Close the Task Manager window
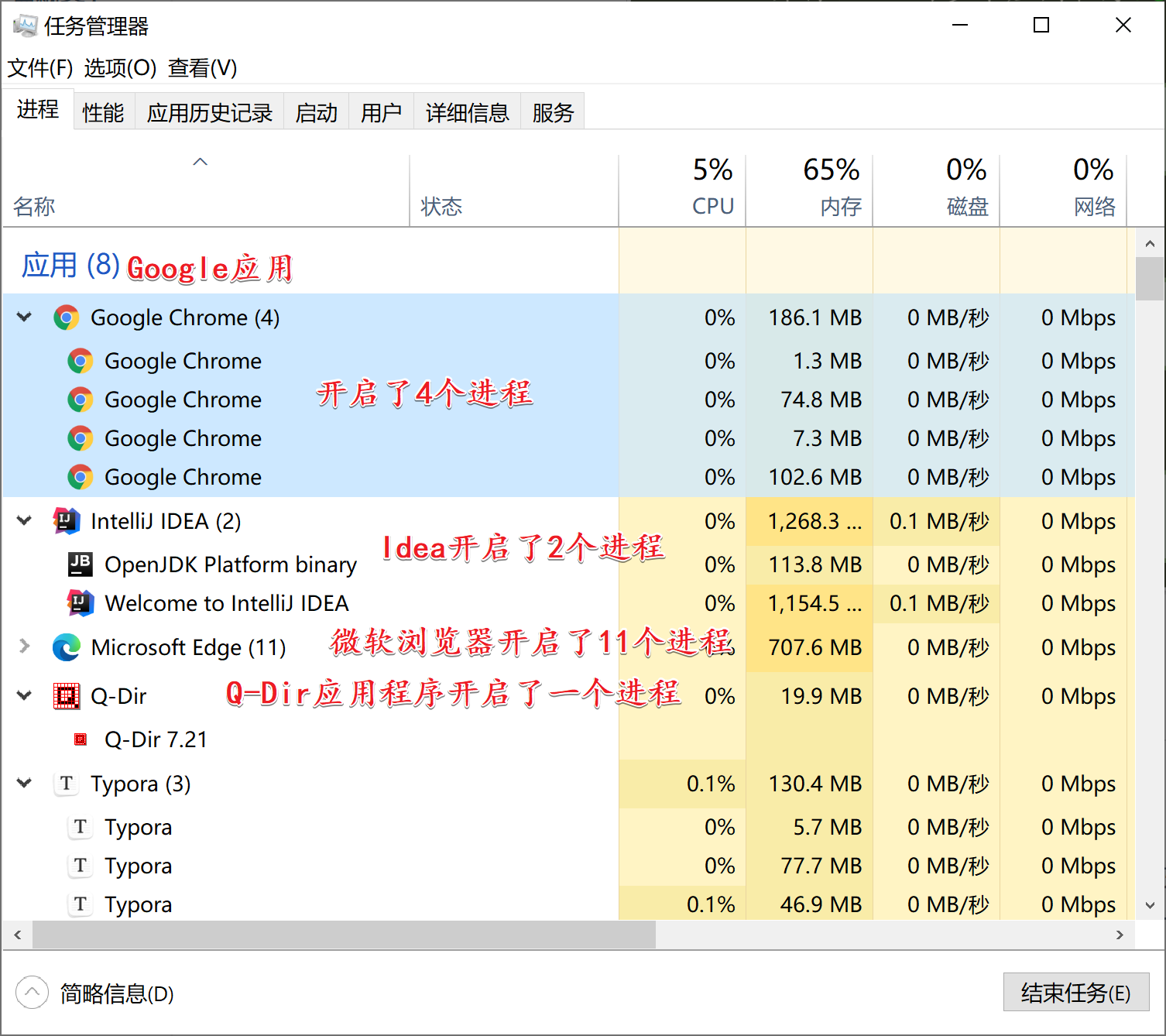1166x1036 pixels. point(1123,26)
